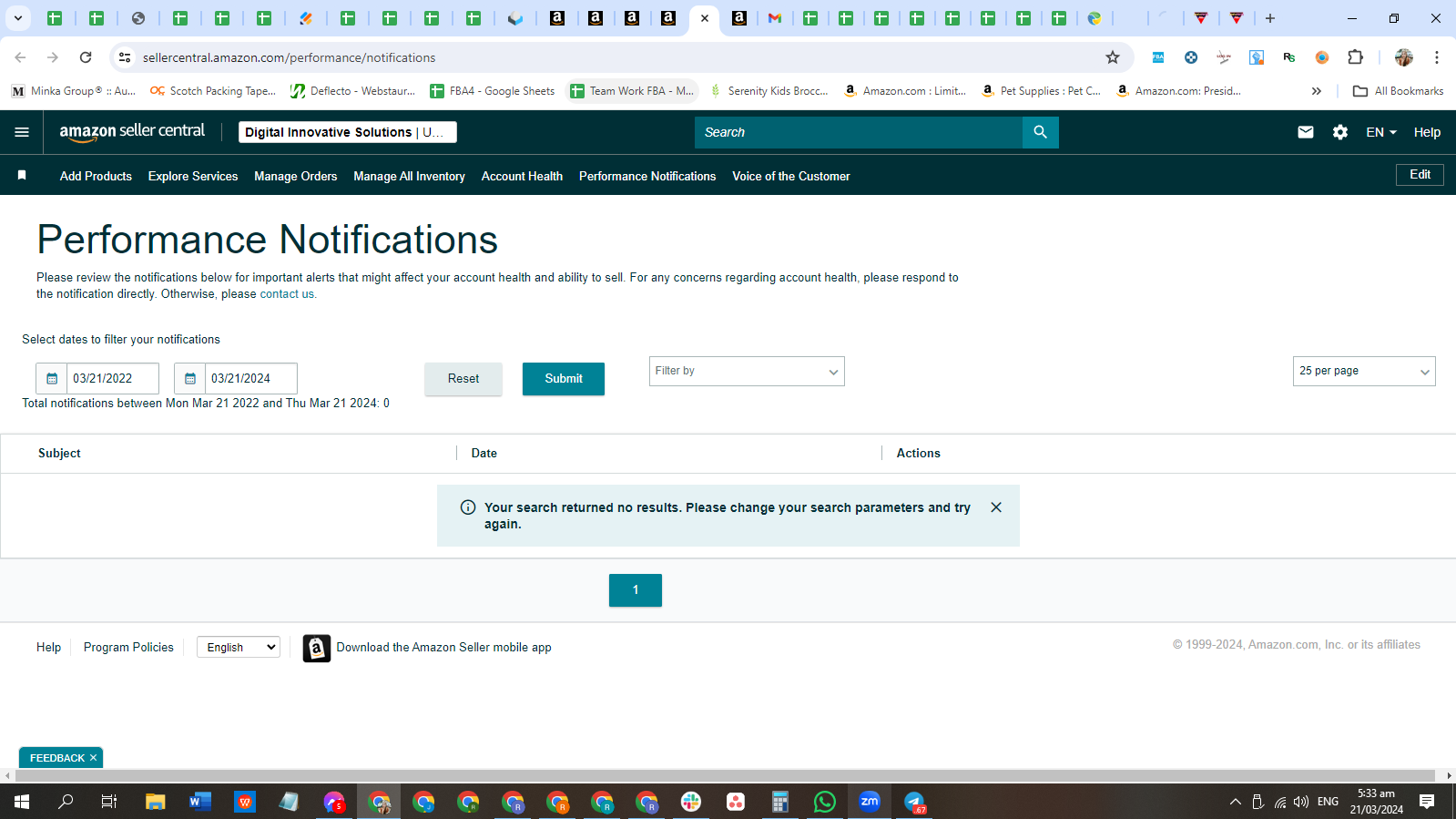Click the Amazon Seller app icon in footer
1456x819 pixels.
[x=316, y=648]
